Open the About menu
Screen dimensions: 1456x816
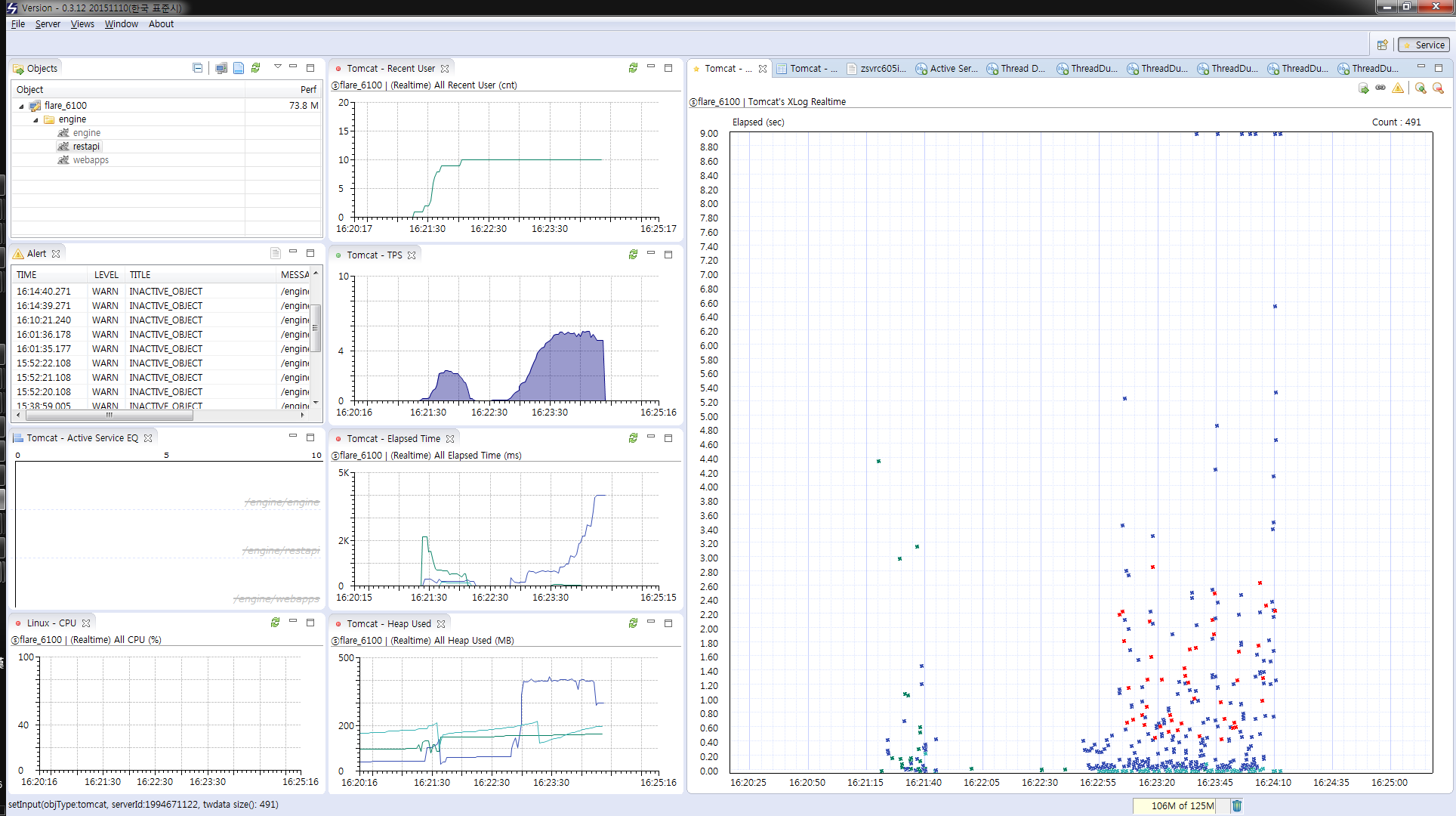point(161,24)
